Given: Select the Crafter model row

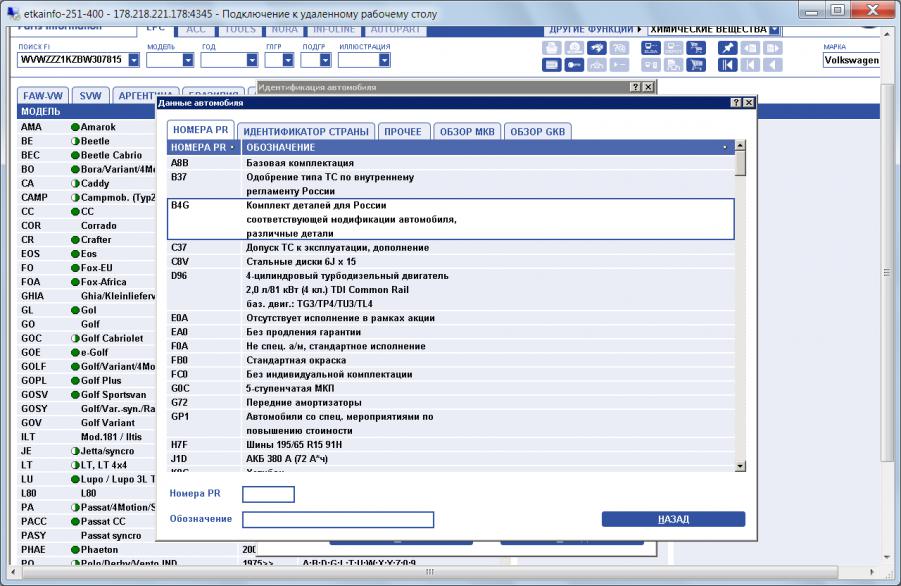Looking at the screenshot, I should (x=87, y=240).
